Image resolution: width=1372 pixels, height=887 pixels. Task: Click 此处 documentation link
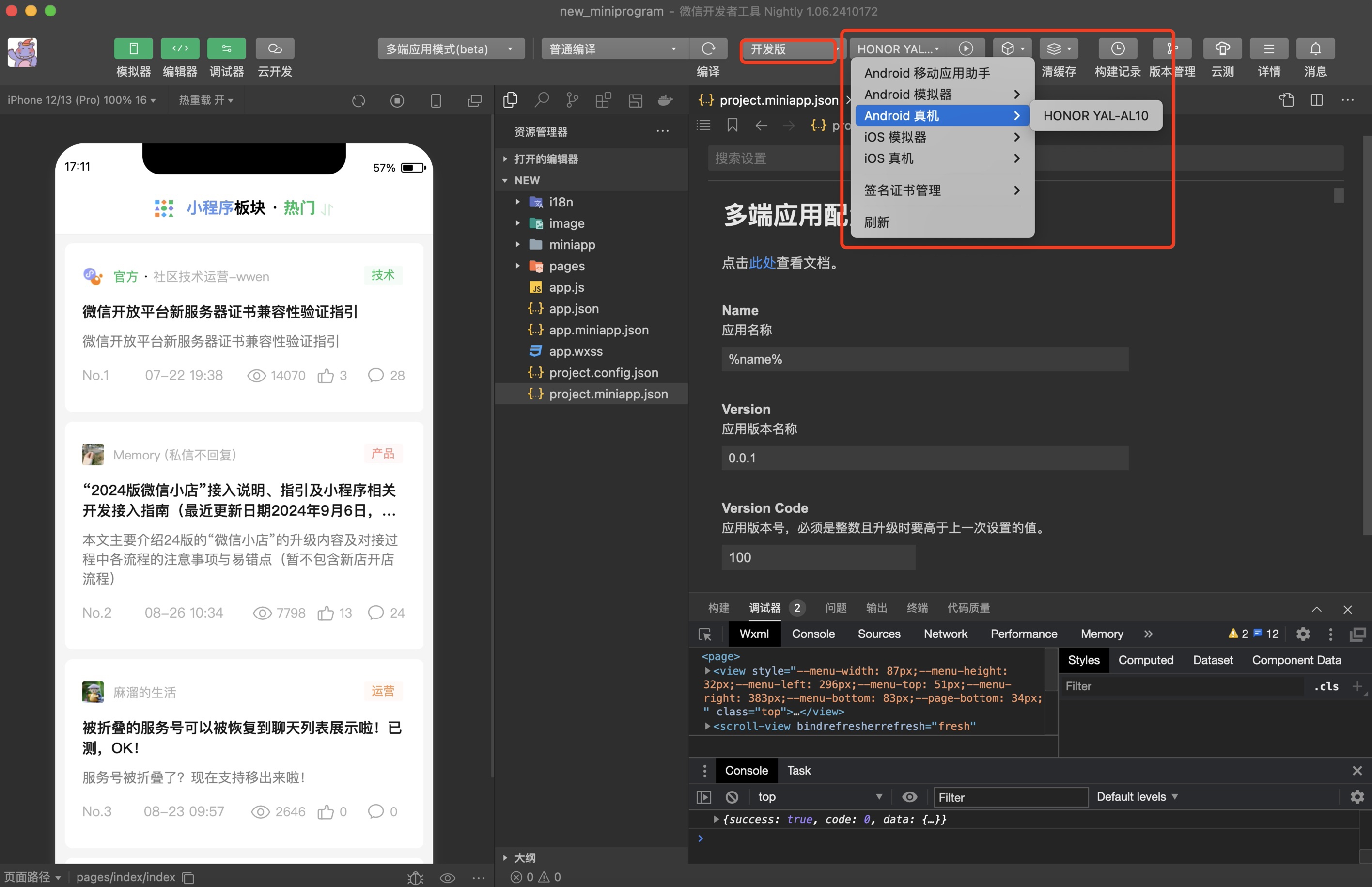click(762, 263)
